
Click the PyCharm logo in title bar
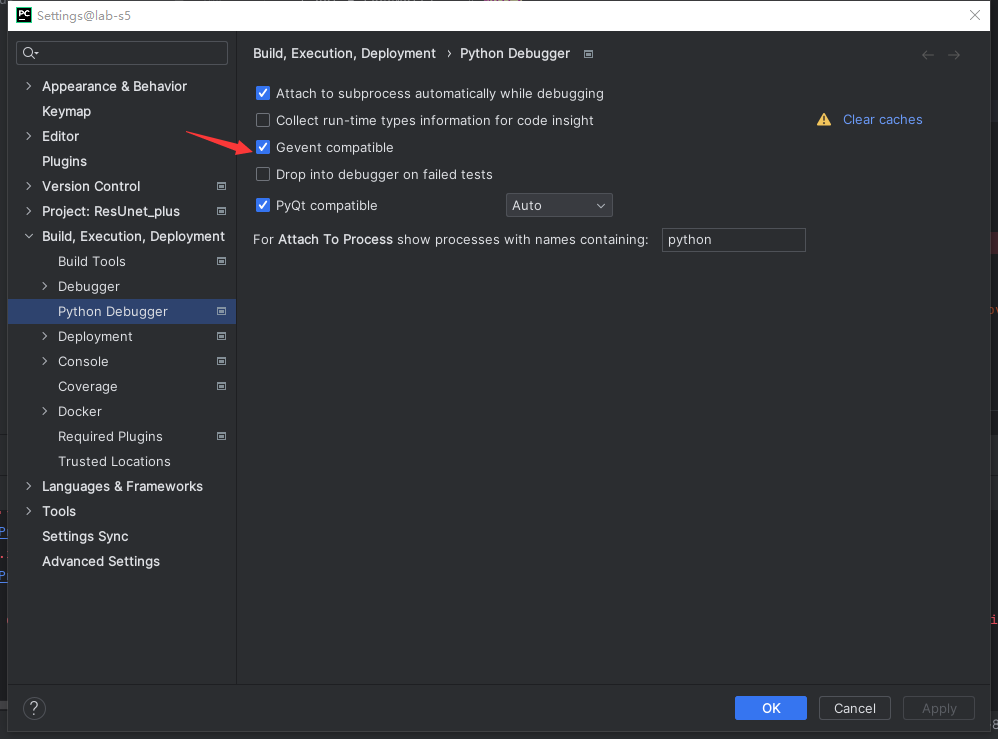24,15
